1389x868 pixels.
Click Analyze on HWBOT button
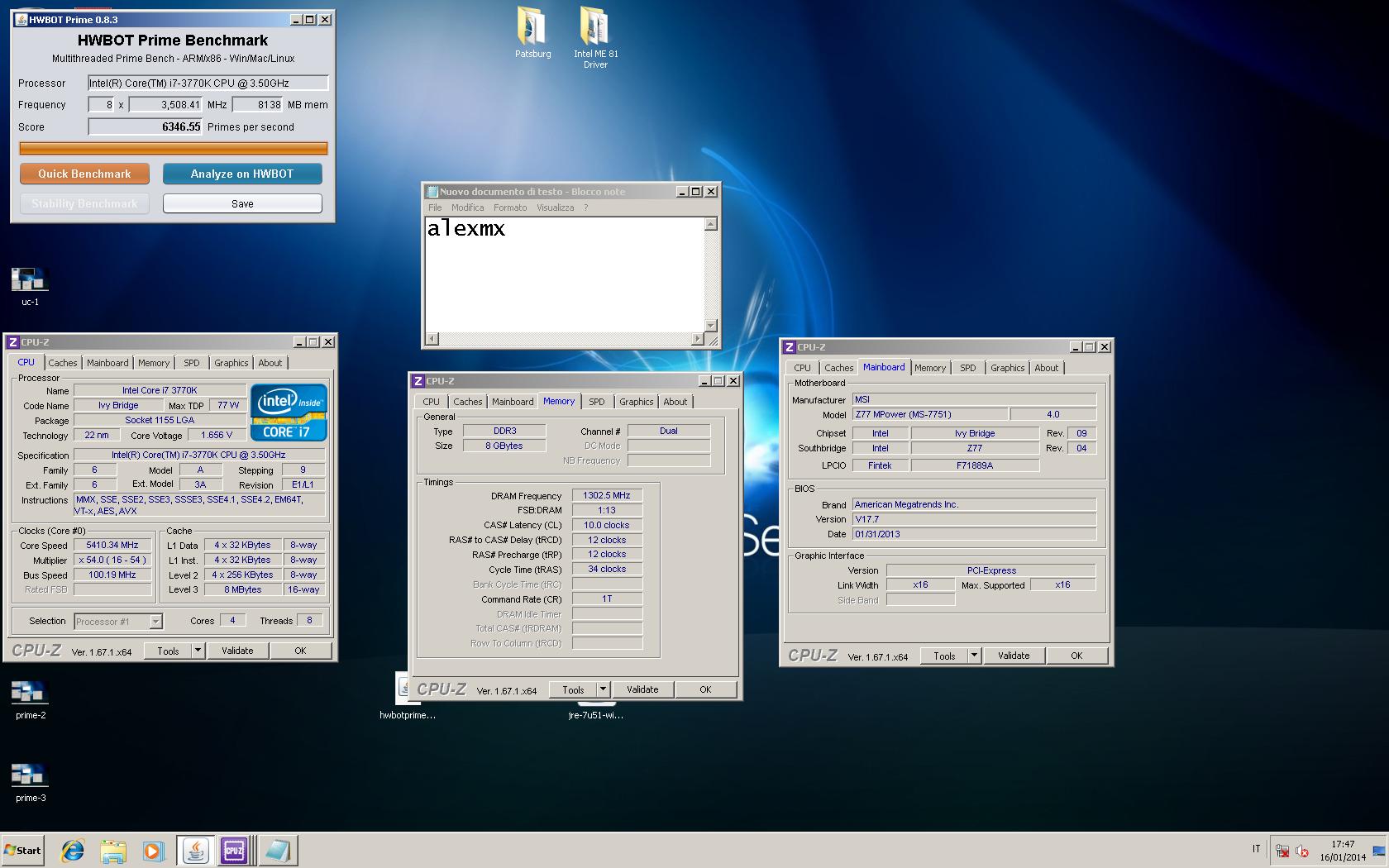(x=242, y=174)
